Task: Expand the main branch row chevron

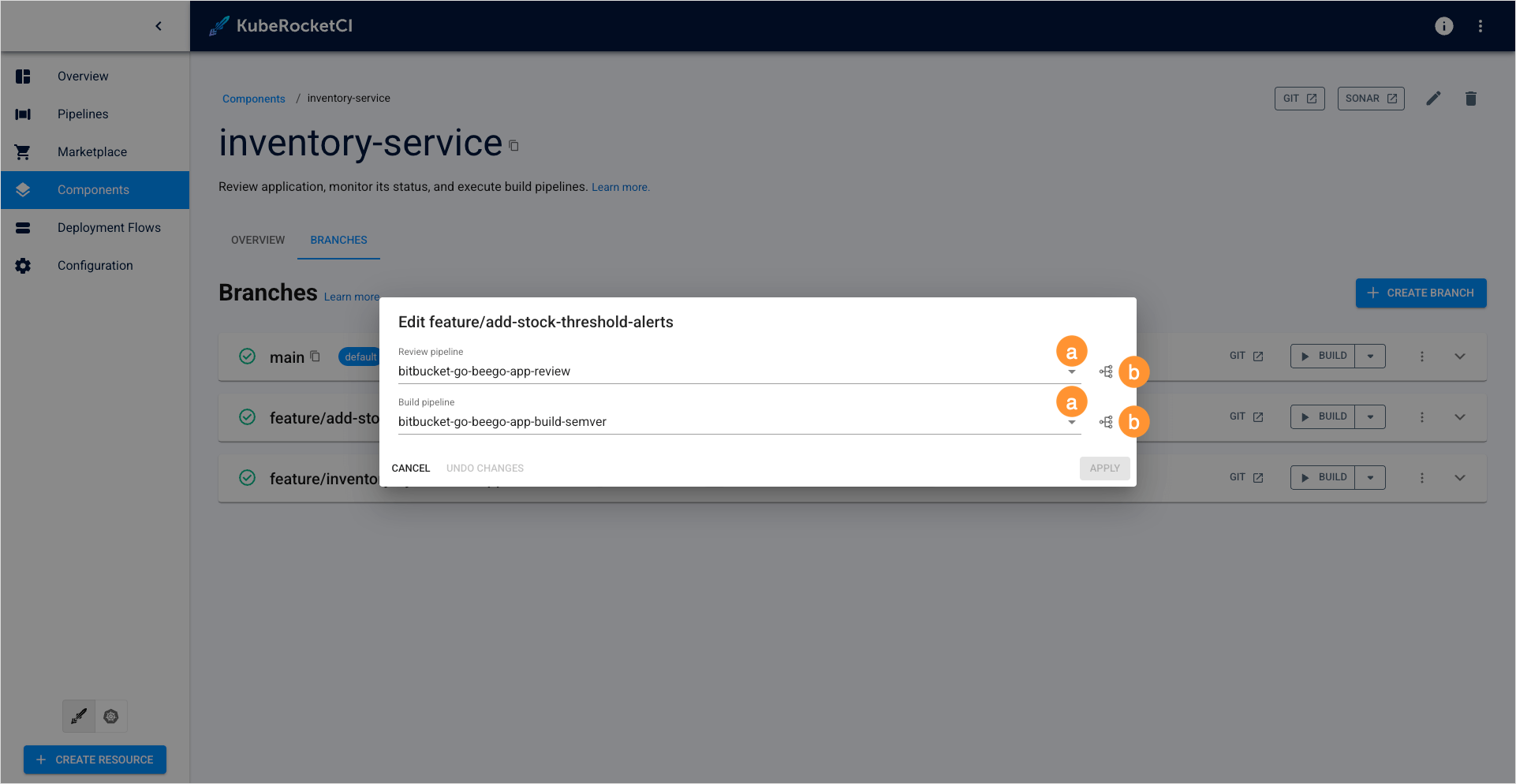Action: (1459, 357)
